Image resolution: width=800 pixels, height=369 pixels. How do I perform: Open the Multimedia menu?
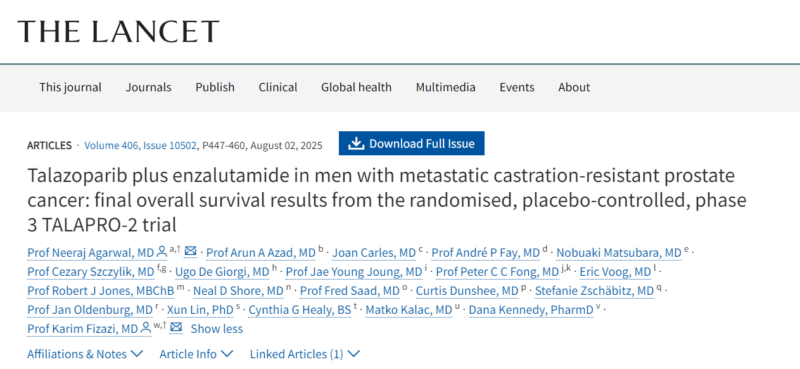(x=445, y=87)
